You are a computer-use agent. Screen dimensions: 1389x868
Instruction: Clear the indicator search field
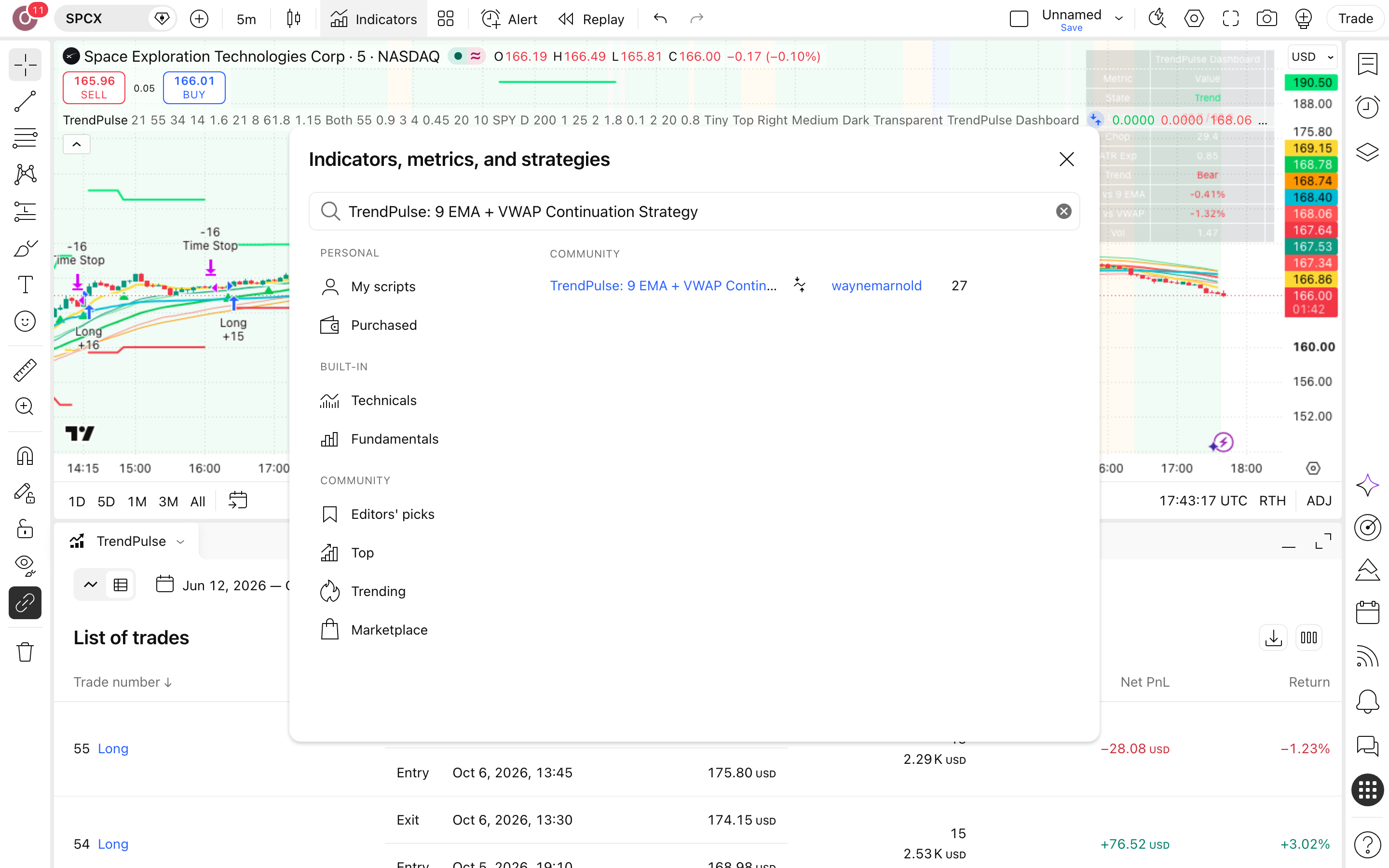(1063, 211)
